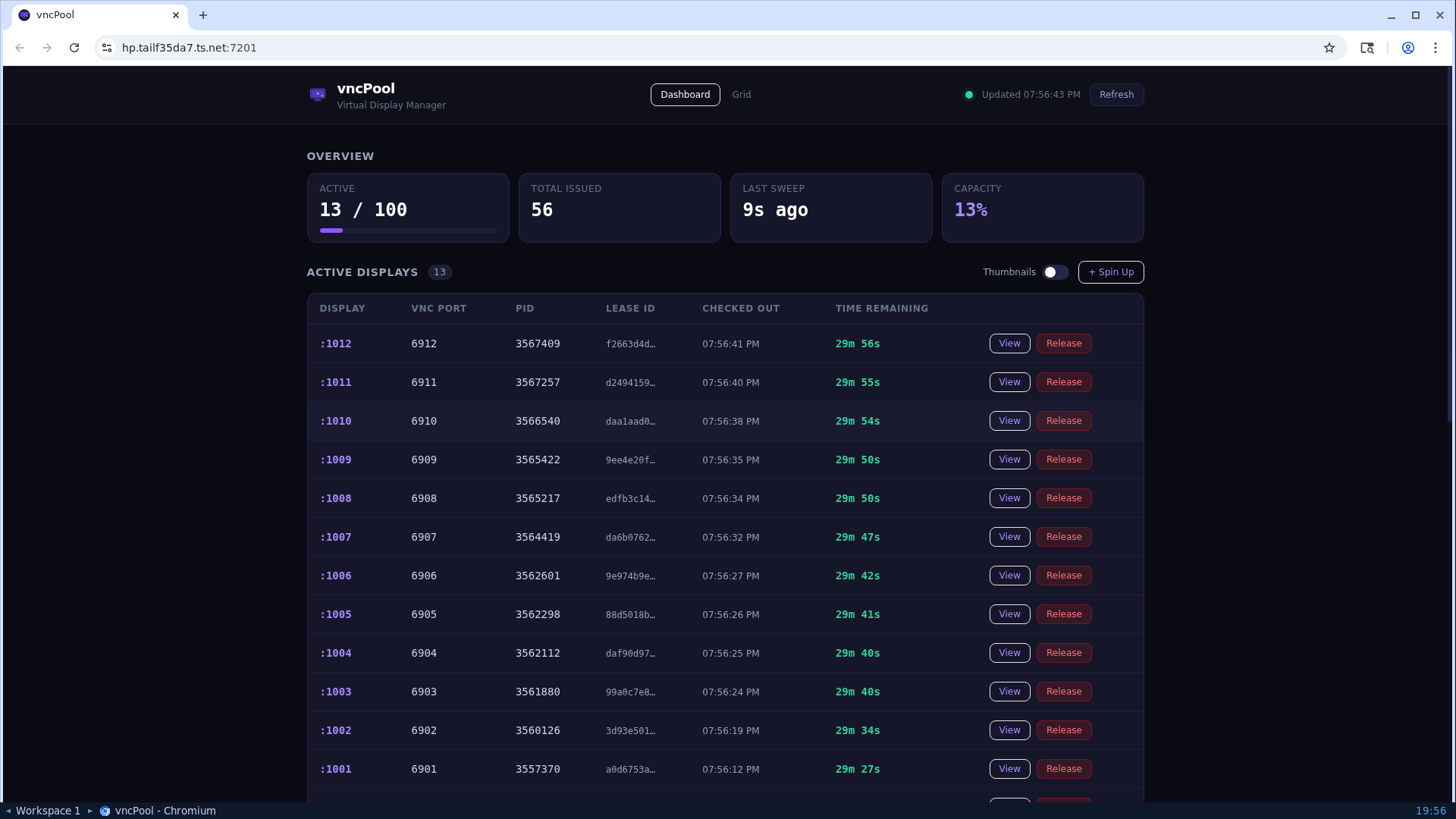The width and height of the screenshot is (1456, 819).
Task: Open Chromium three-dot menu
Action: tap(1436, 48)
